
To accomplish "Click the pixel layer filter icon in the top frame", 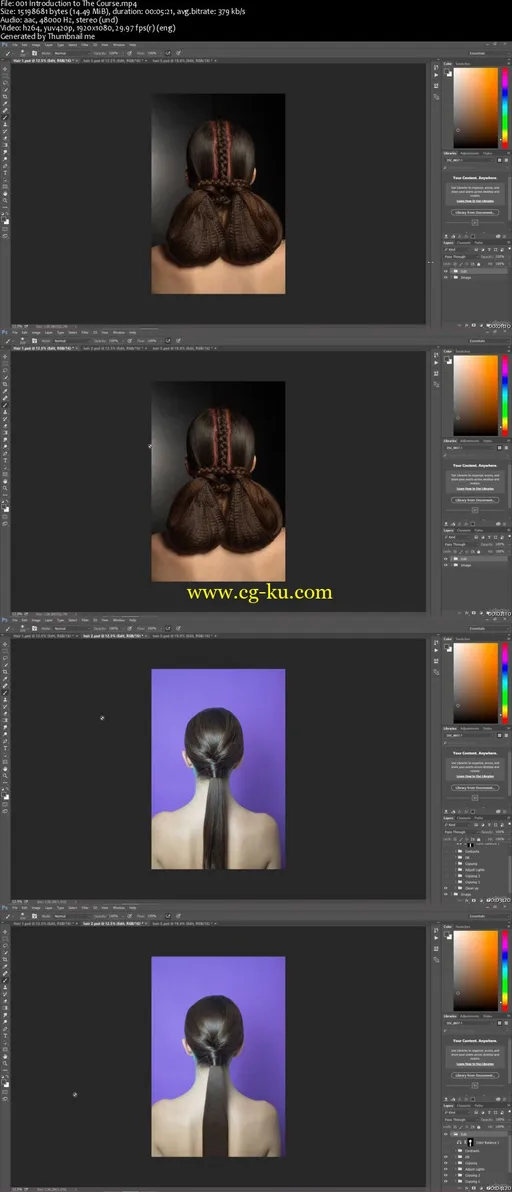I will [x=476, y=249].
